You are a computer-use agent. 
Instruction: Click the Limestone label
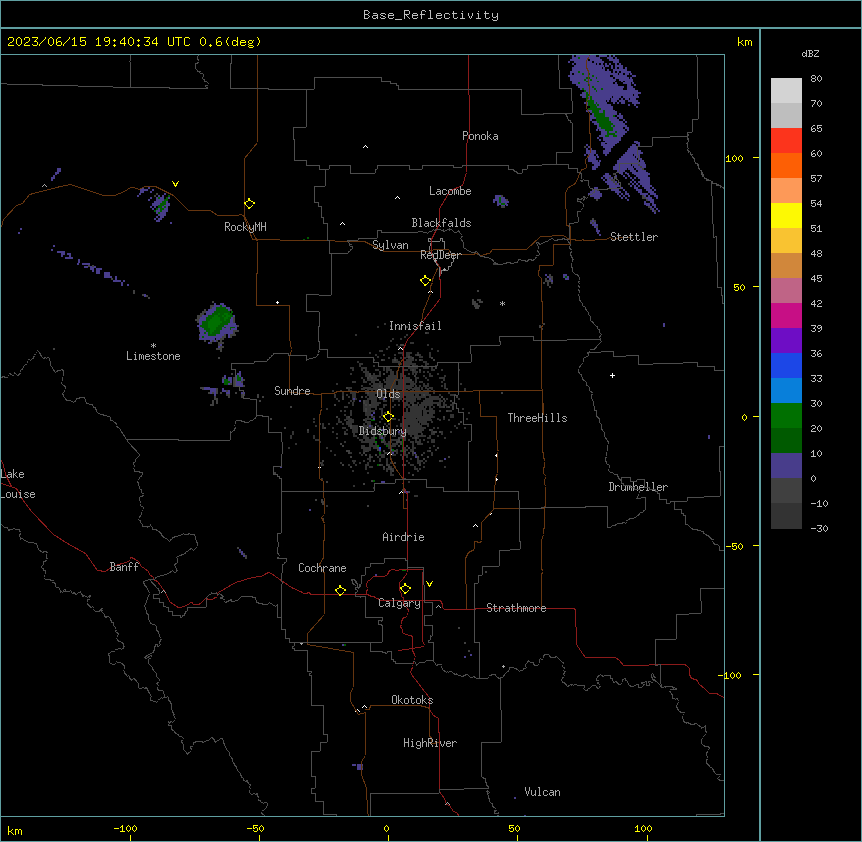click(153, 356)
